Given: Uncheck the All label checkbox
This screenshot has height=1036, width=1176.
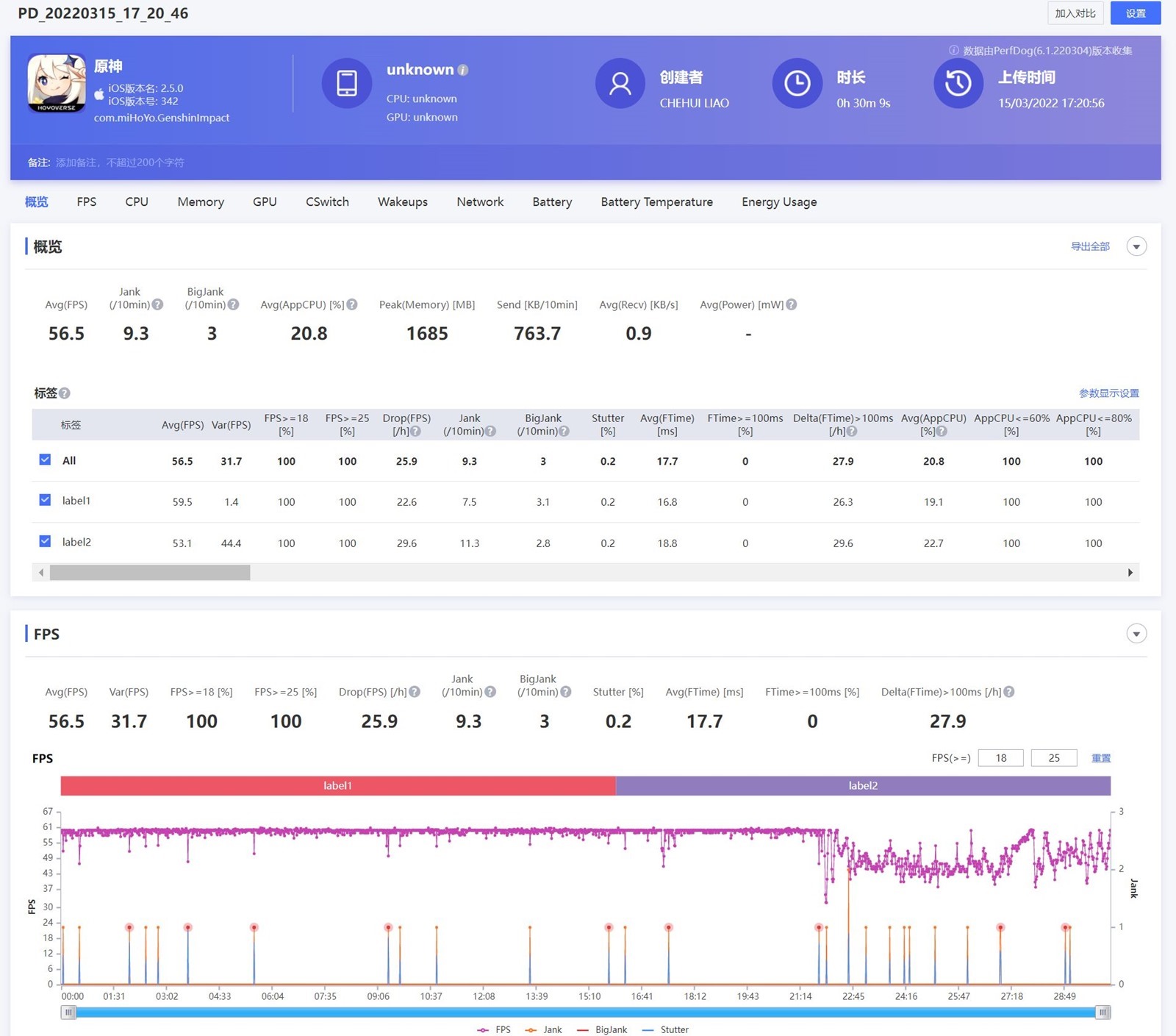Looking at the screenshot, I should click(45, 460).
